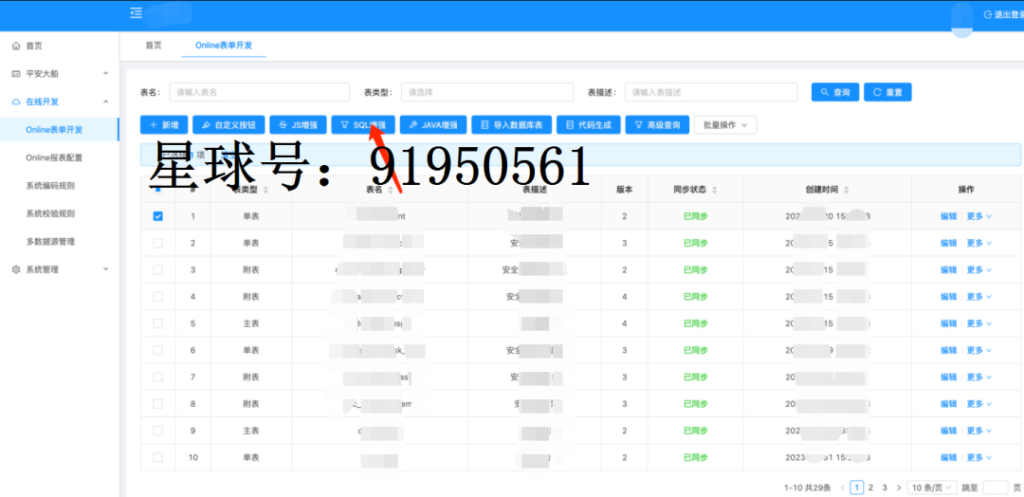Open the 表类型 select dropdown
Viewport: 1024px width, 497px height.
tap(487, 92)
